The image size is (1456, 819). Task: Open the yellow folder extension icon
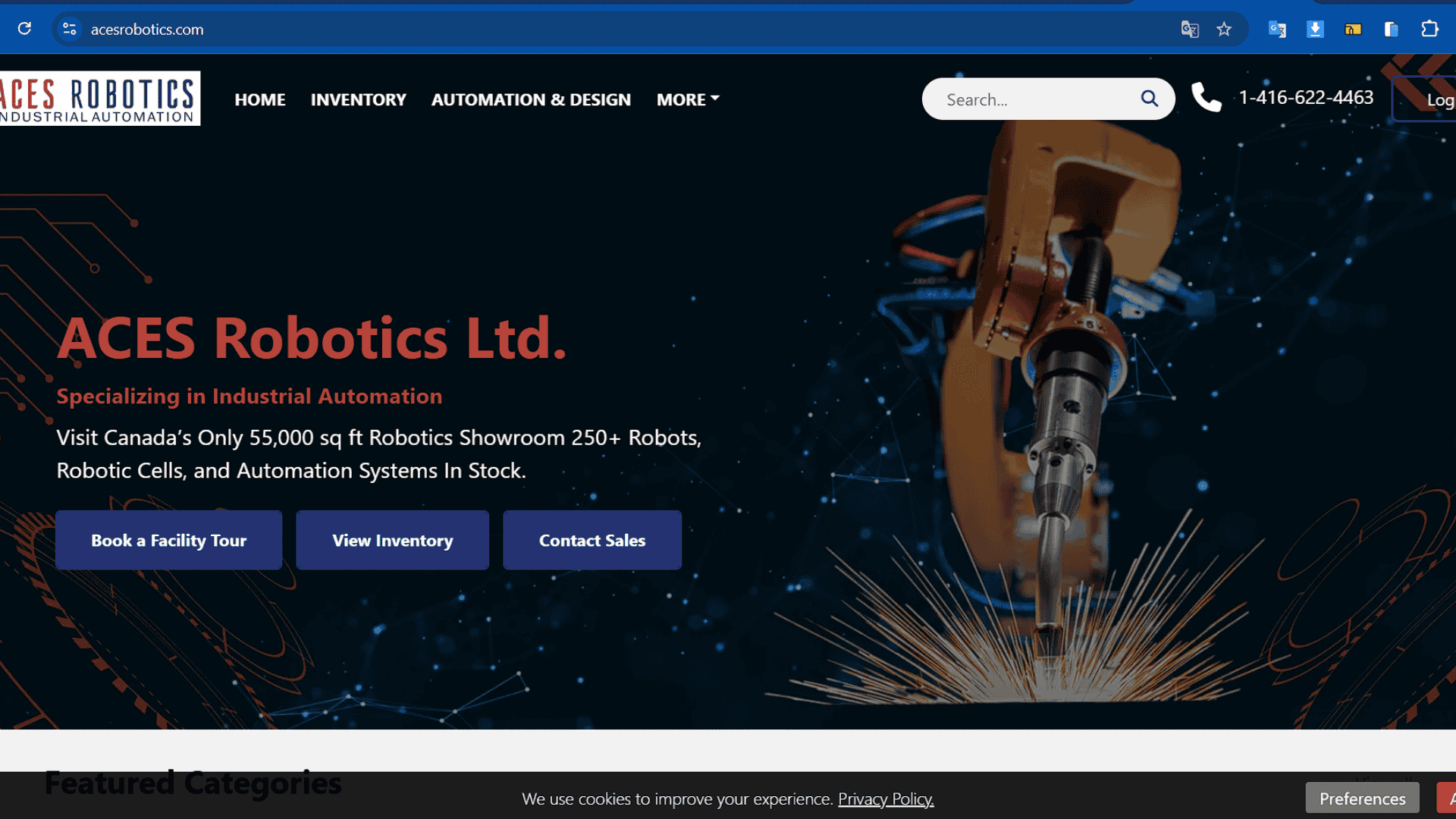pyautogui.click(x=1353, y=29)
